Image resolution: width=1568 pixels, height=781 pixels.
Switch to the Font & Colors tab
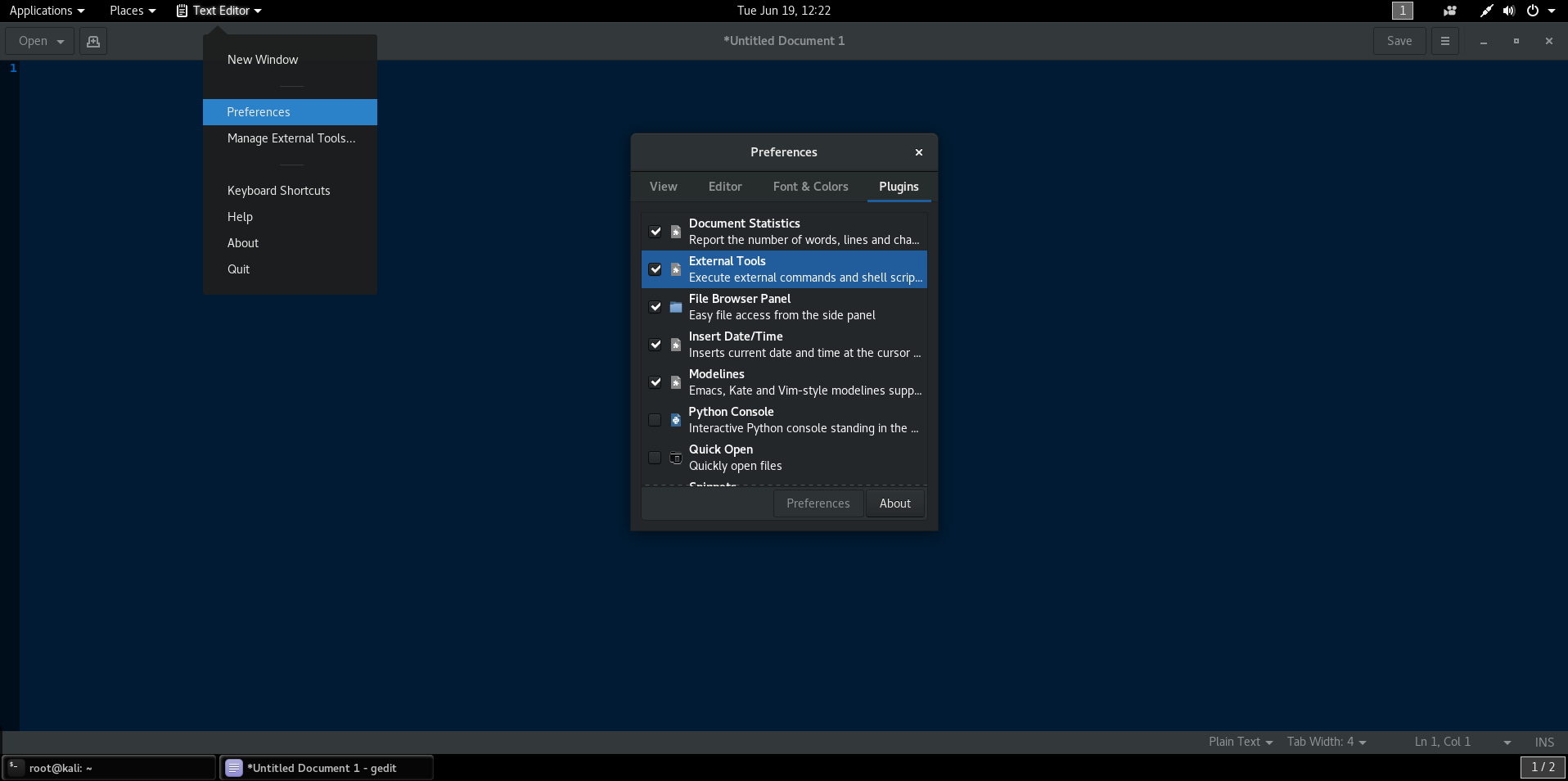[810, 187]
